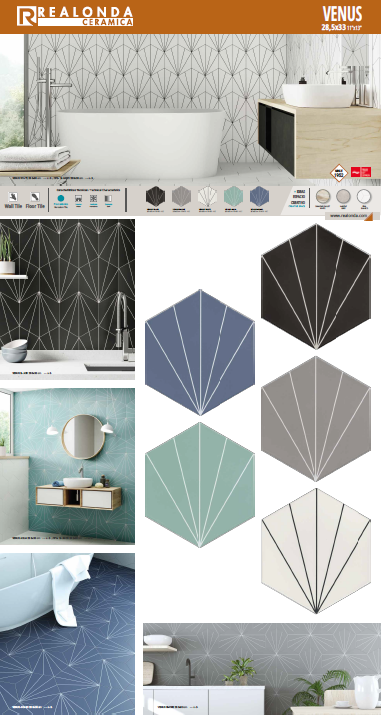This screenshot has width=381, height=717.
Task: Click the beige marble round finish sample
Action: point(322,196)
